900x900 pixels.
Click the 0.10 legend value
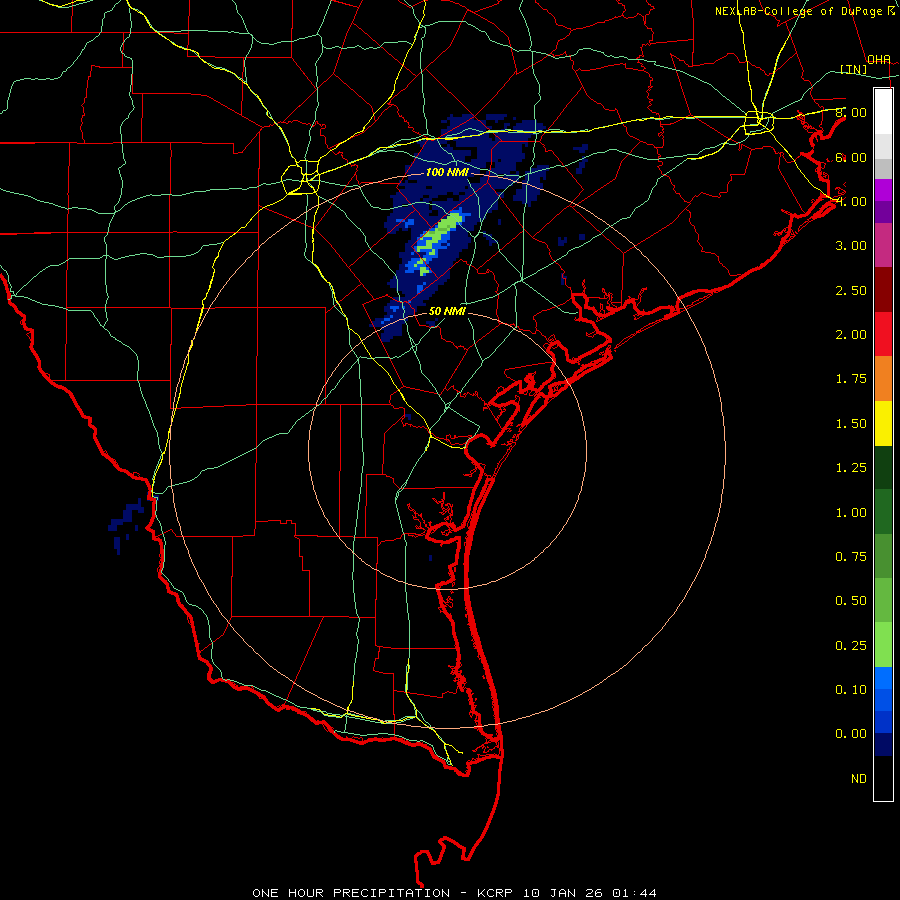tap(851, 690)
